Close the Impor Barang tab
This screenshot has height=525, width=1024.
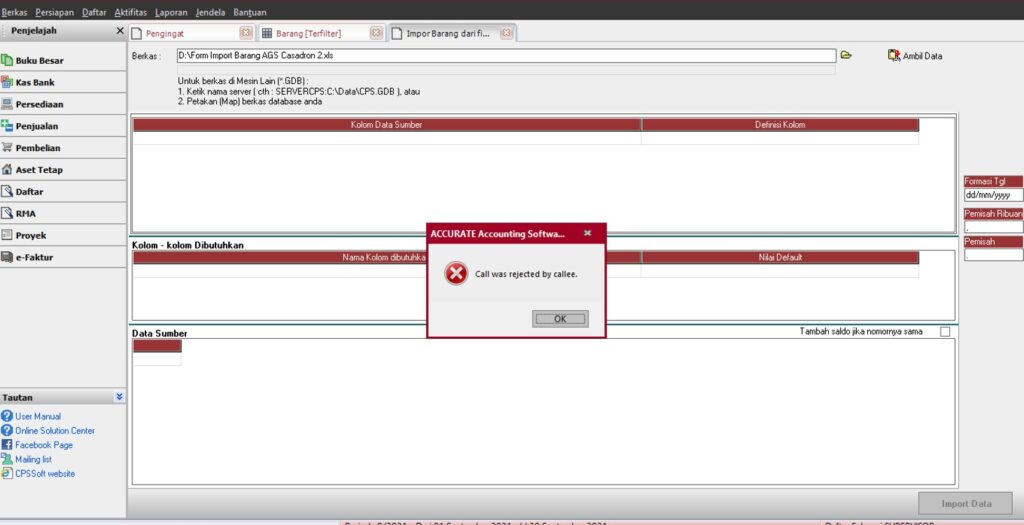pos(506,33)
